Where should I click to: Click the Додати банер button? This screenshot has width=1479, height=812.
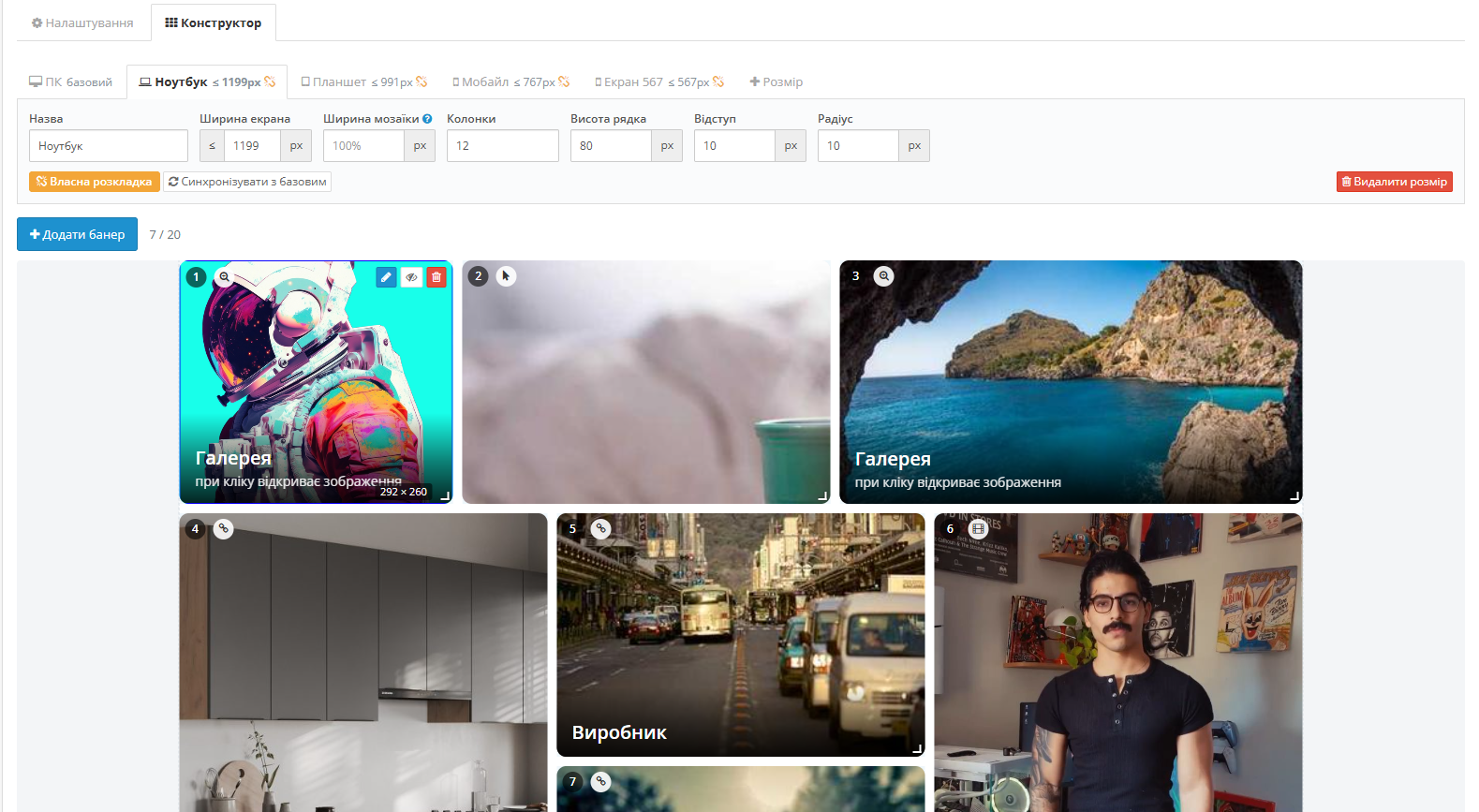77,234
